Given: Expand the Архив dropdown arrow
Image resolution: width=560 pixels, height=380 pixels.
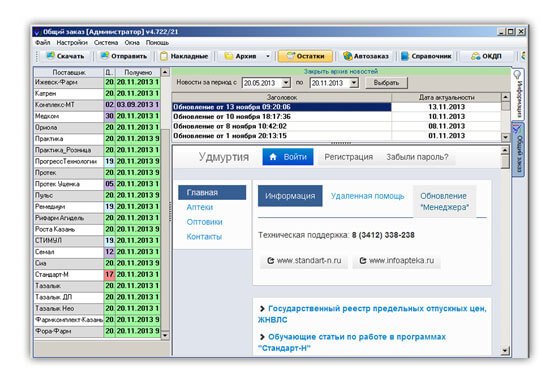Looking at the screenshot, I should coord(268,56).
